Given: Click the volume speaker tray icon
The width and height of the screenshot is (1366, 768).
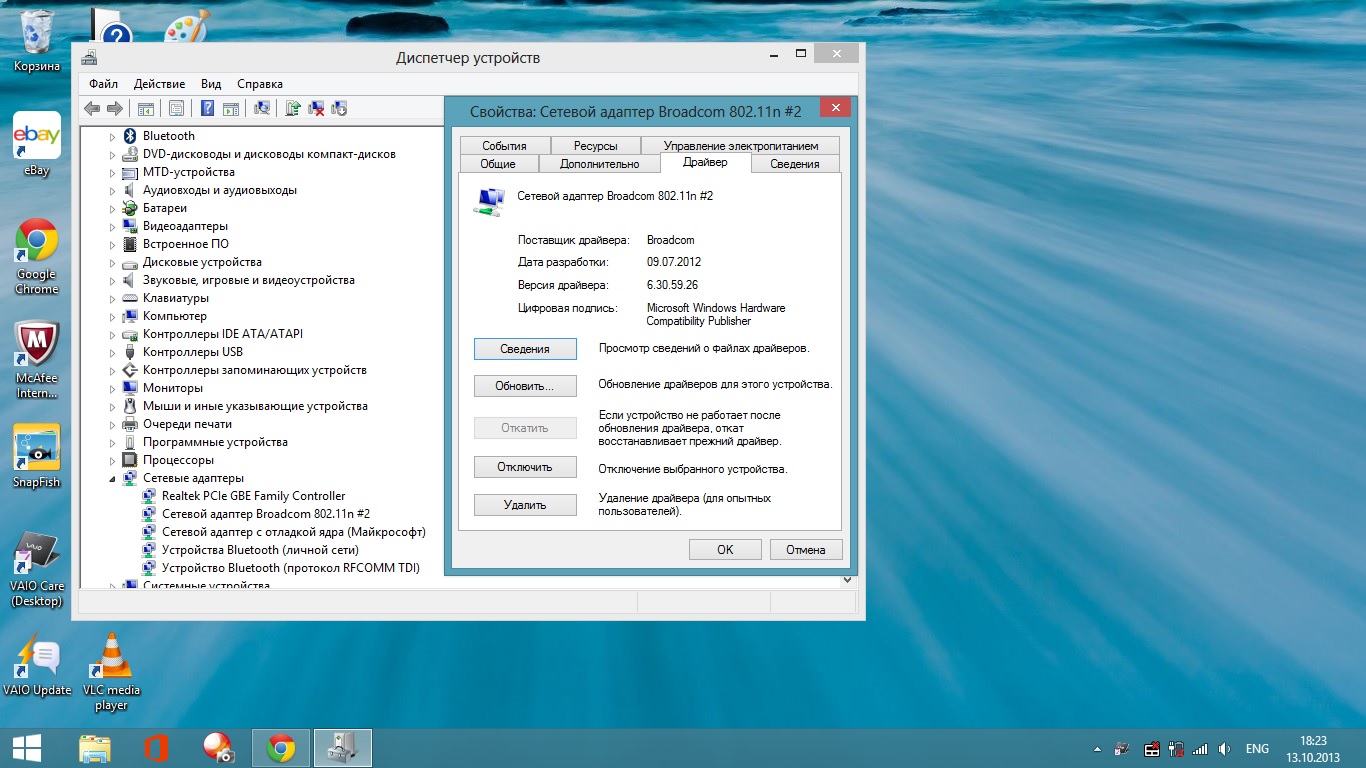Looking at the screenshot, I should 1225,749.
